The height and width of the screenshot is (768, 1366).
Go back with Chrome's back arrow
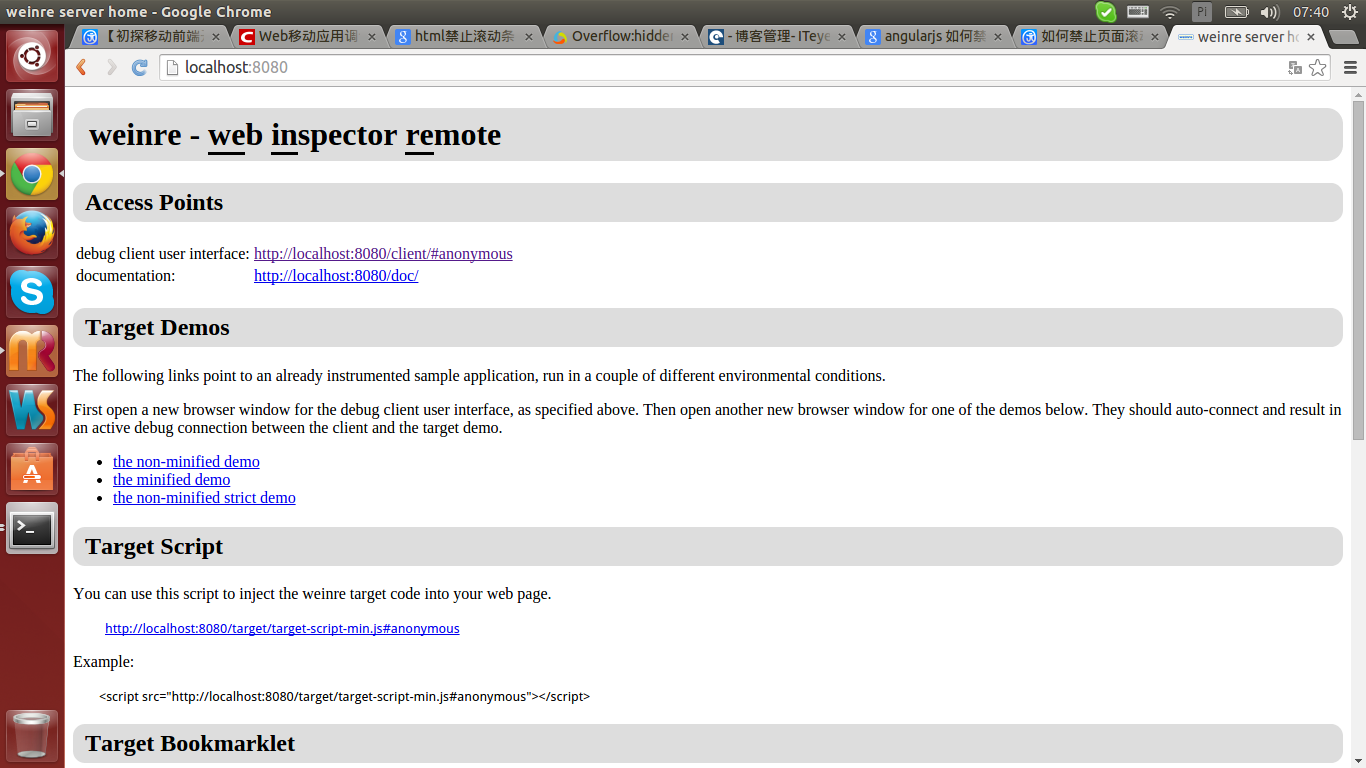(x=82, y=67)
